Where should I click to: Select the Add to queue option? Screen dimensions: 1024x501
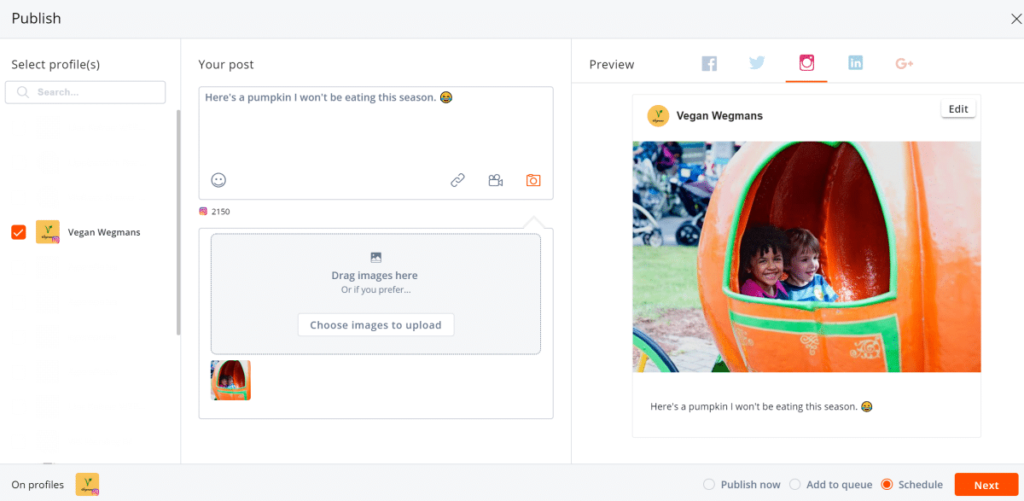tap(795, 485)
